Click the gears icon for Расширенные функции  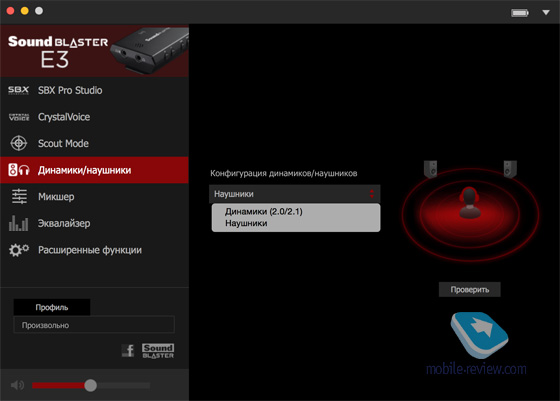[x=19, y=250]
